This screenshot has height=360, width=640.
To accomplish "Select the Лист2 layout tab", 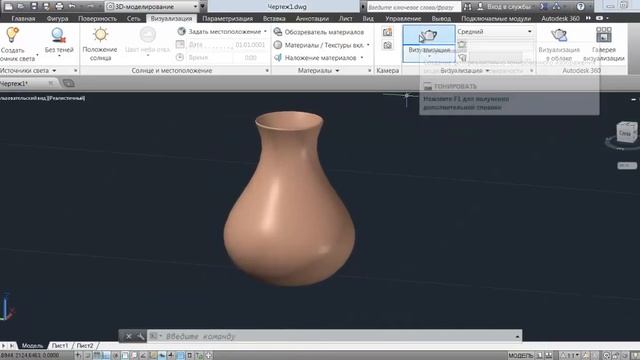I will point(85,346).
